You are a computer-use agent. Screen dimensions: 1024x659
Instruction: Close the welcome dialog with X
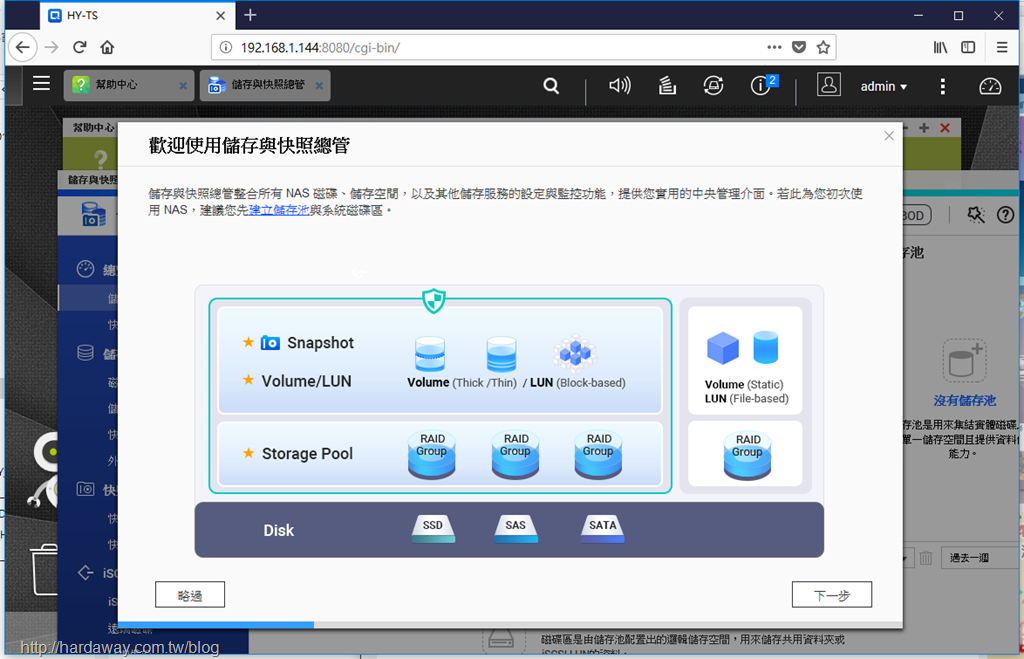click(x=889, y=136)
